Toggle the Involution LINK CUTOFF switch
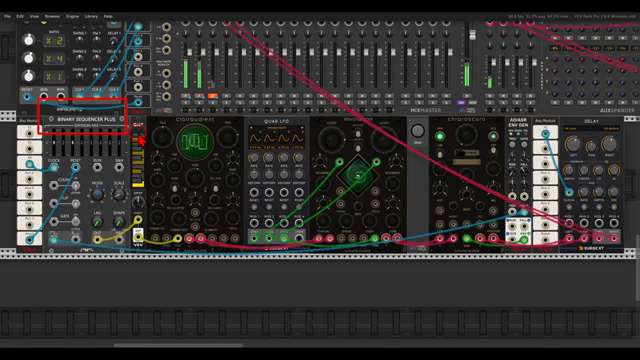640x360 pixels. point(358,133)
